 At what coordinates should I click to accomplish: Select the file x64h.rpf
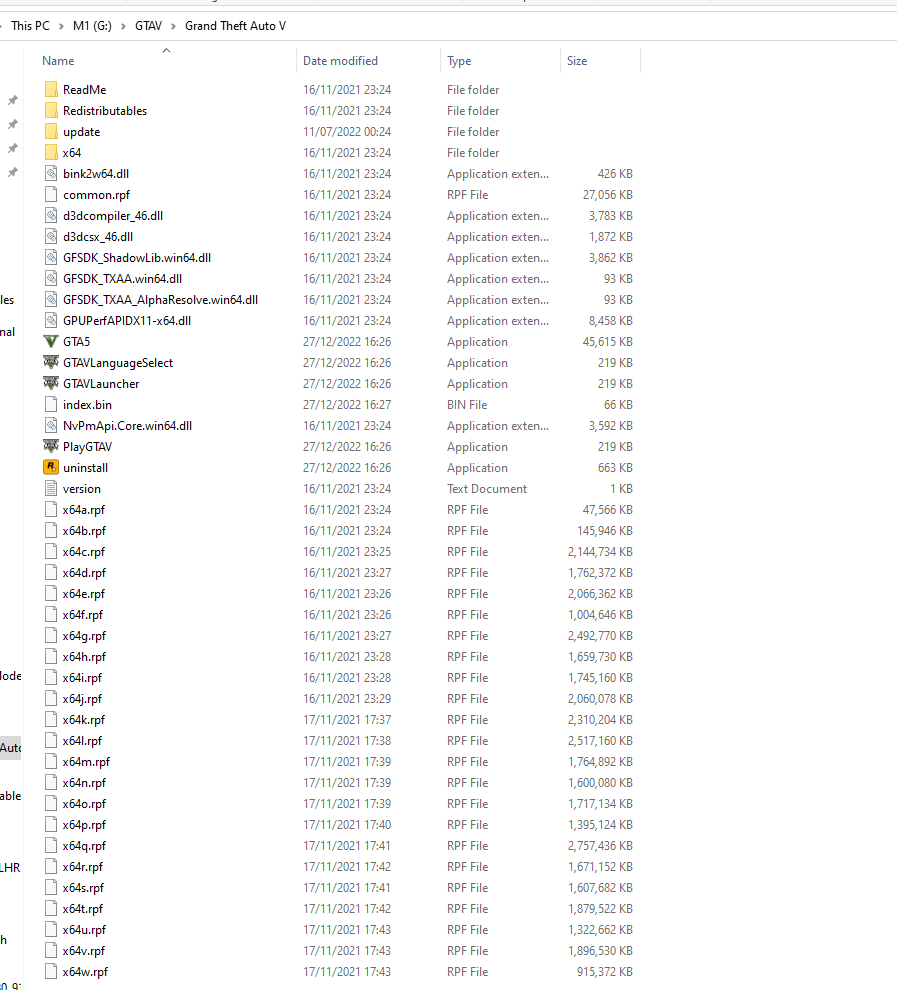(84, 657)
